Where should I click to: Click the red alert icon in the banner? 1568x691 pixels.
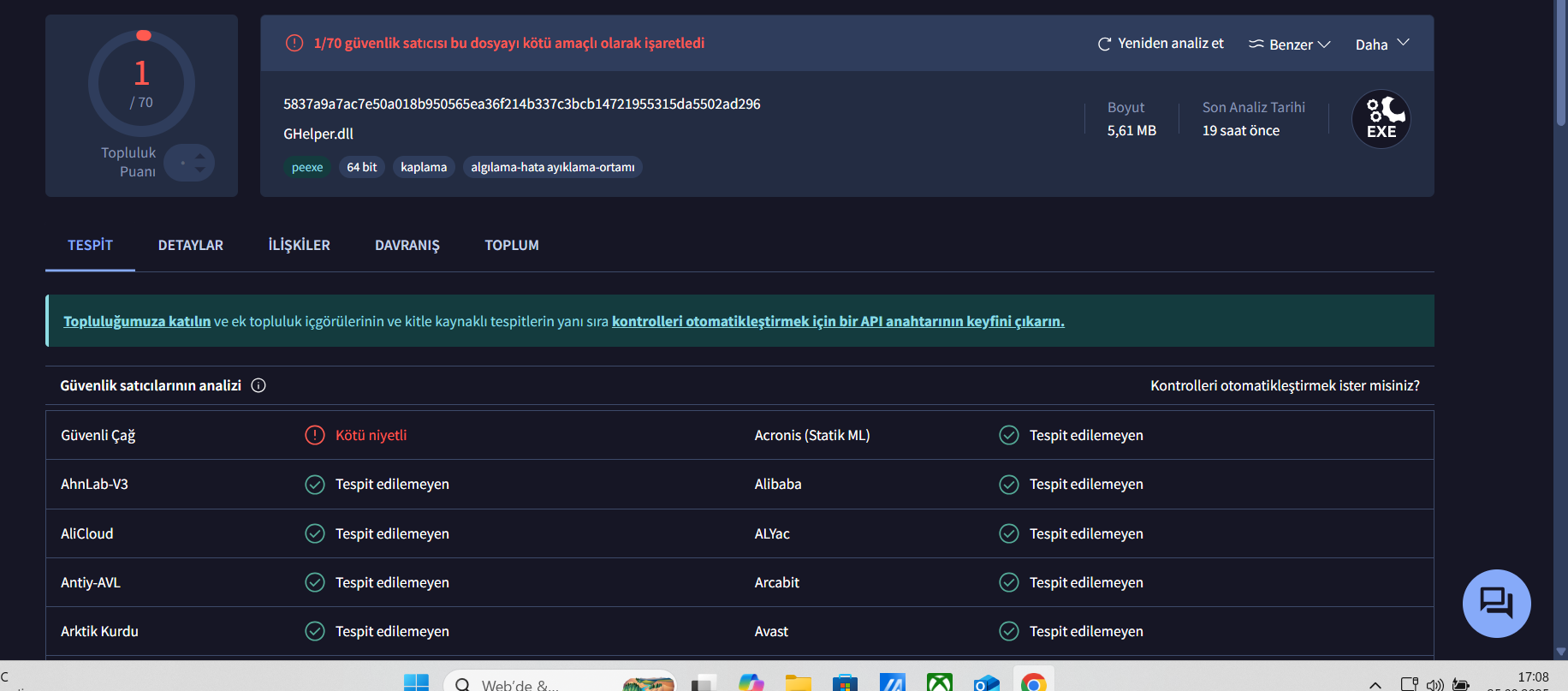(294, 43)
